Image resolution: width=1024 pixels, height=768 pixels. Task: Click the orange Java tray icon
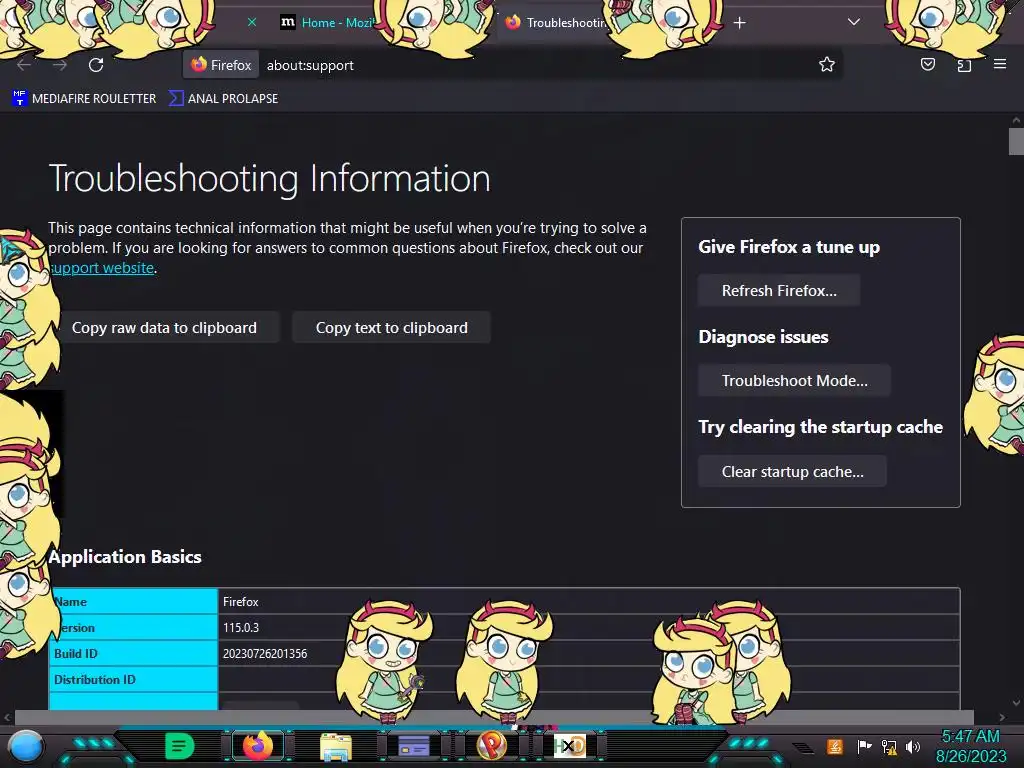834,746
